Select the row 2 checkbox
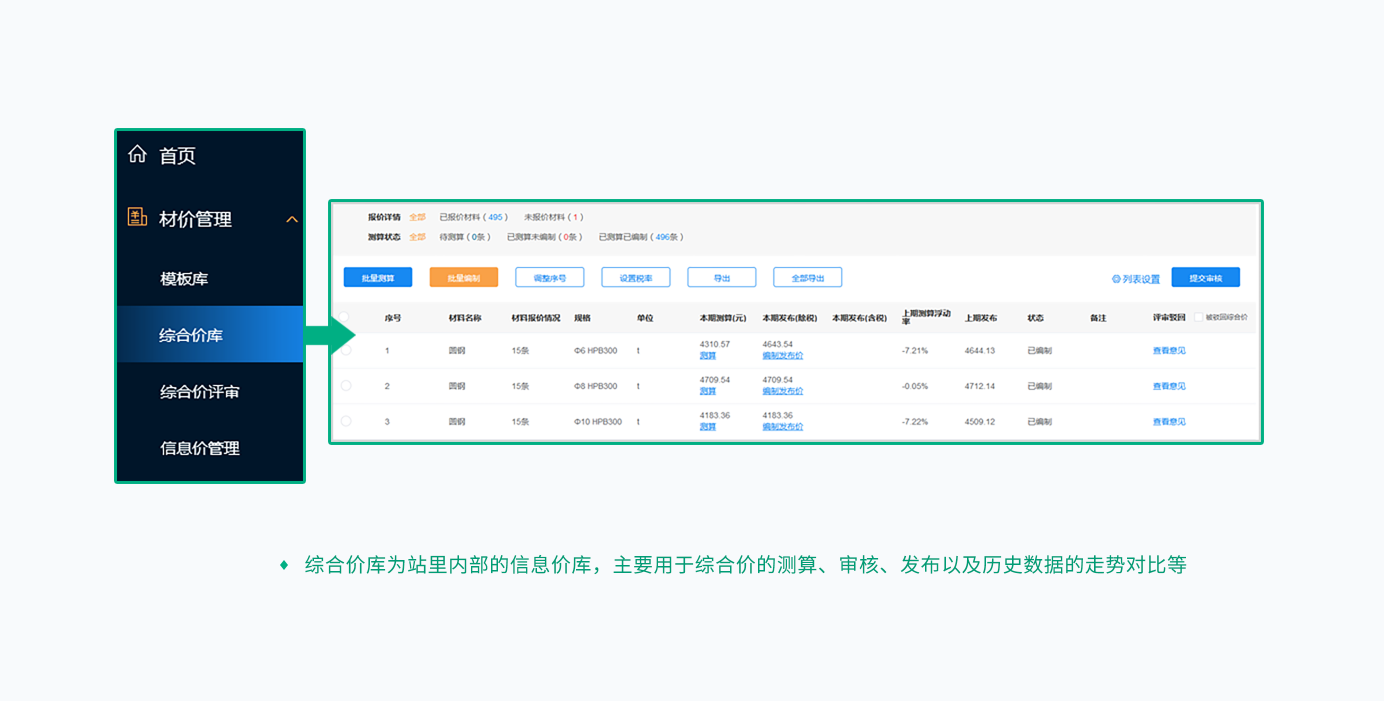This screenshot has height=701, width=1384. 346,386
